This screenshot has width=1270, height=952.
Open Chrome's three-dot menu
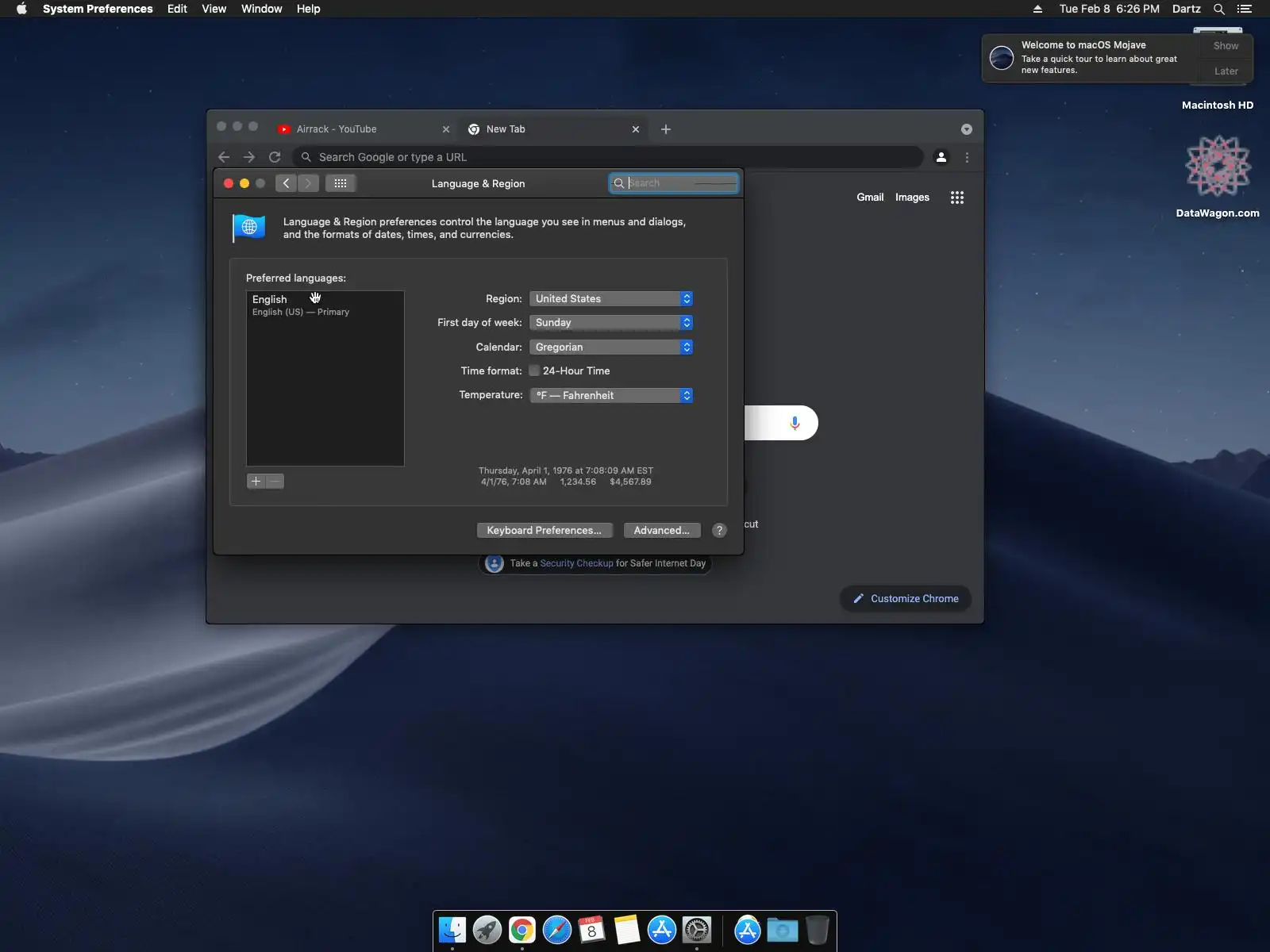[967, 157]
